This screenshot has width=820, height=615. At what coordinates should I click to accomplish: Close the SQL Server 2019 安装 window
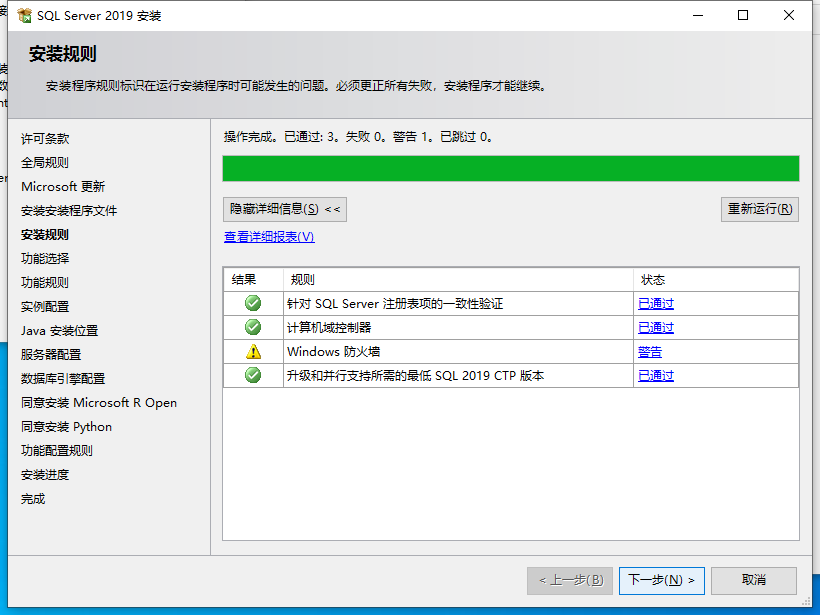pos(789,16)
